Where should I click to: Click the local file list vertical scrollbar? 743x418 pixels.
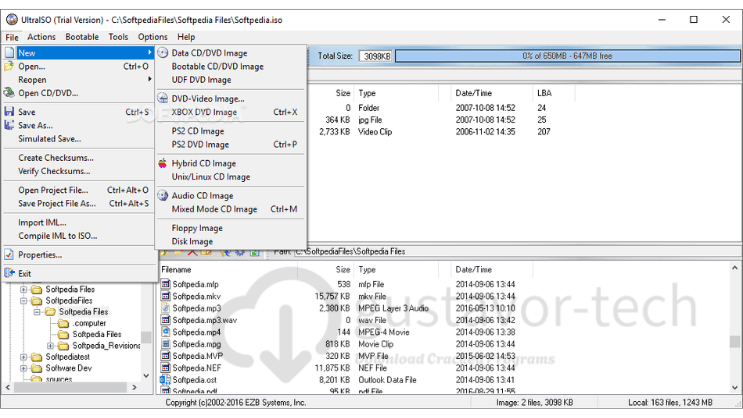(x=734, y=327)
